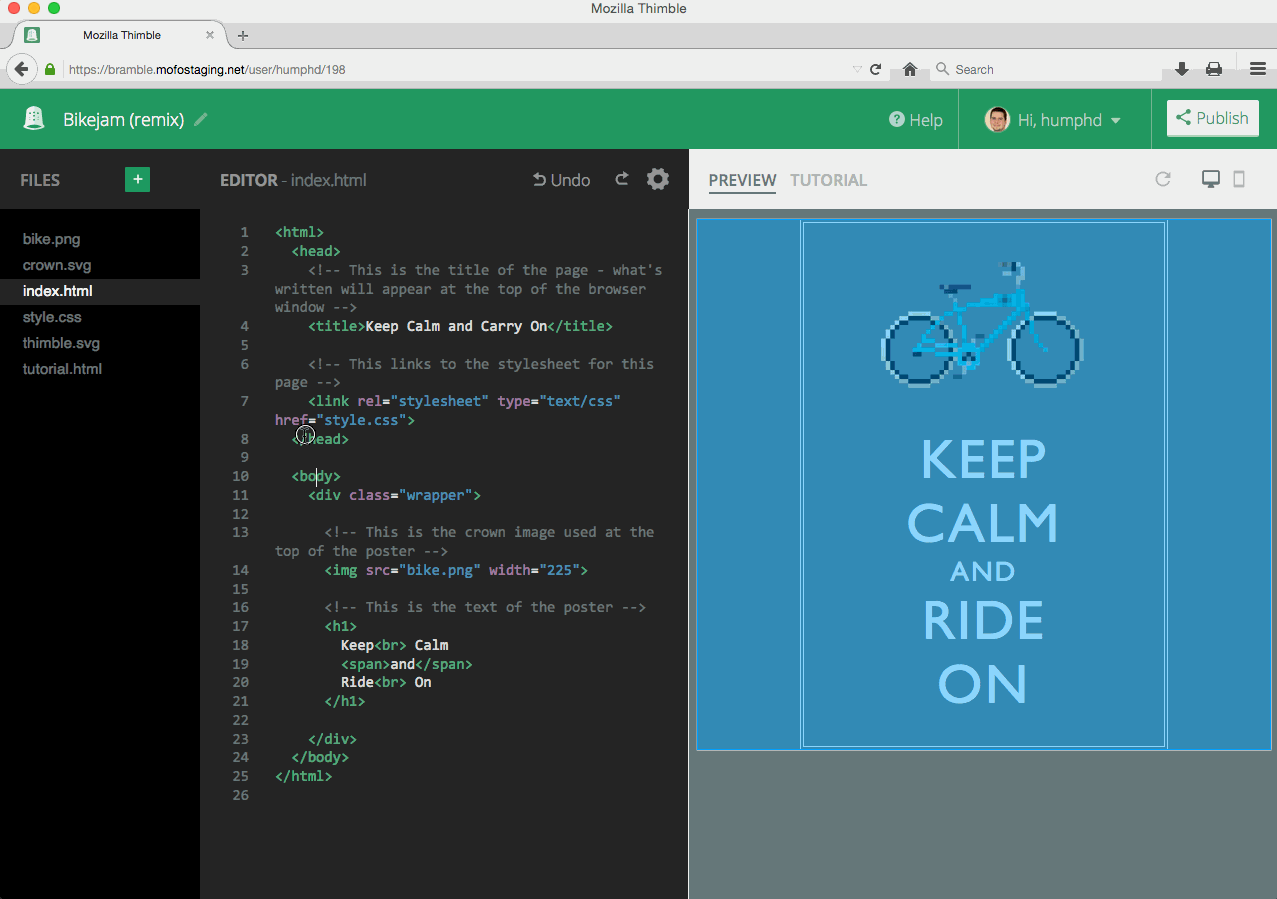Open the address bar history dropdown arrow

(858, 69)
